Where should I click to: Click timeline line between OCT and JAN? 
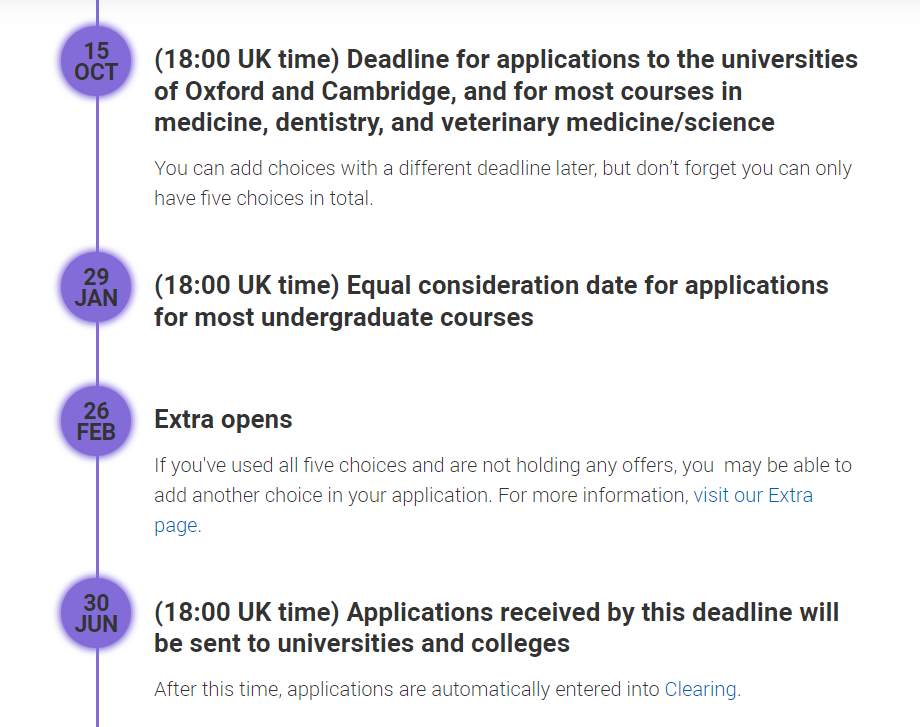point(97,174)
